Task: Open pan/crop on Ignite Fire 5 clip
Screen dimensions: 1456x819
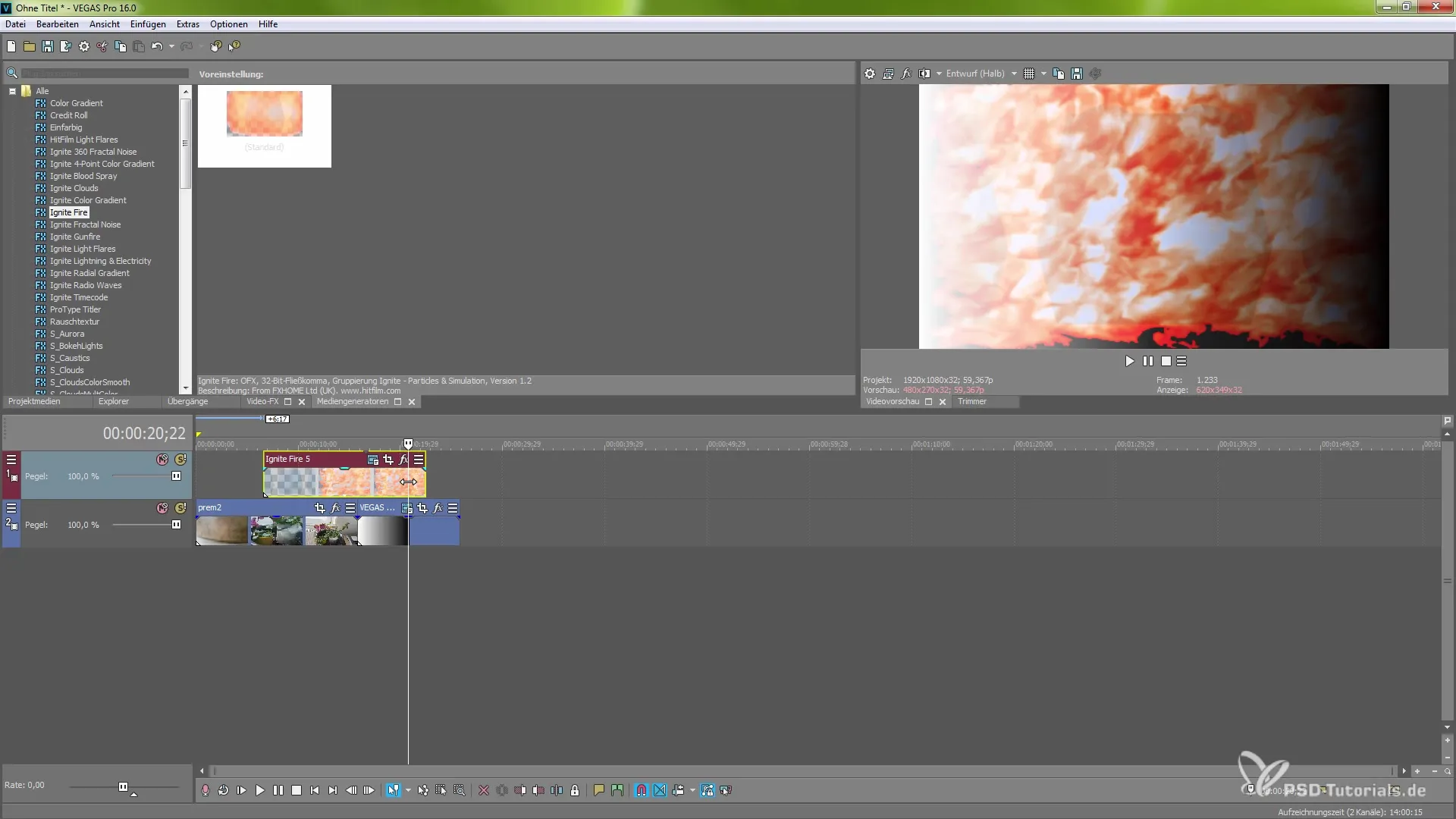Action: [x=388, y=460]
